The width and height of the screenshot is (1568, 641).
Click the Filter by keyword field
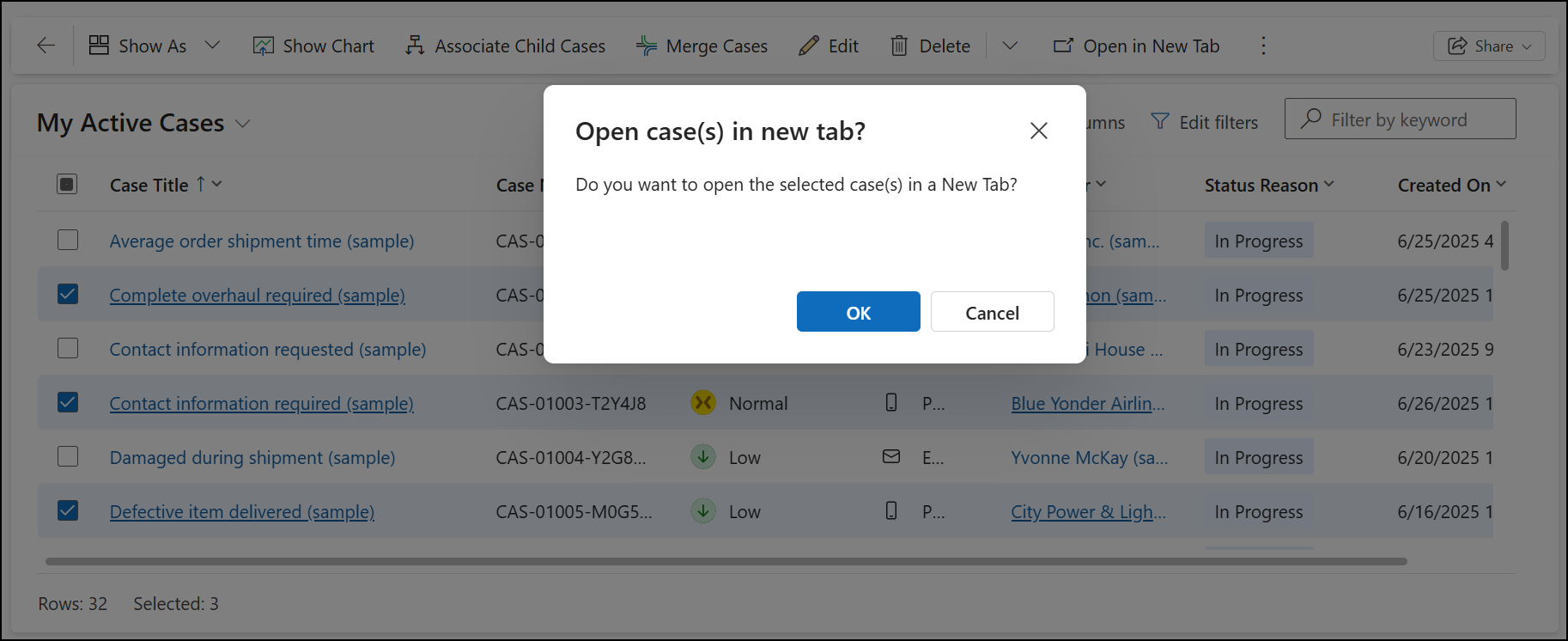click(x=1401, y=119)
